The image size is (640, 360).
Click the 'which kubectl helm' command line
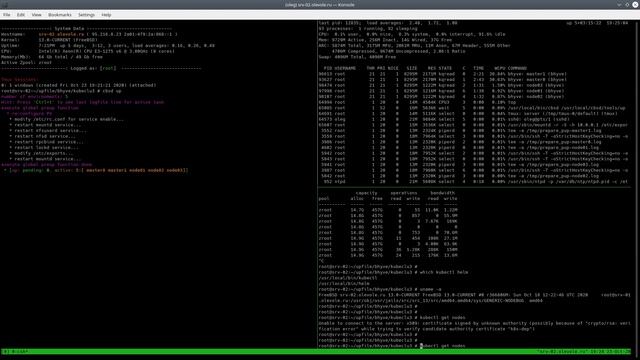[444, 272]
